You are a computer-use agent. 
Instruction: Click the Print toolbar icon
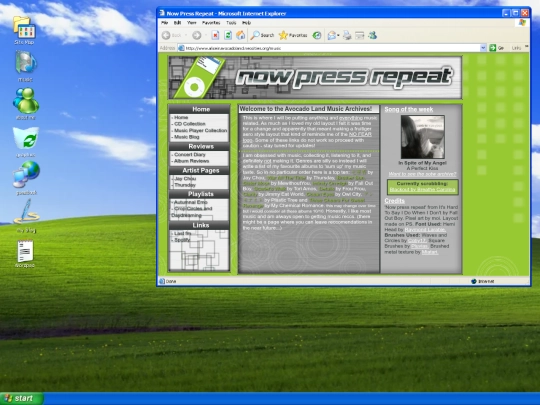347,35
